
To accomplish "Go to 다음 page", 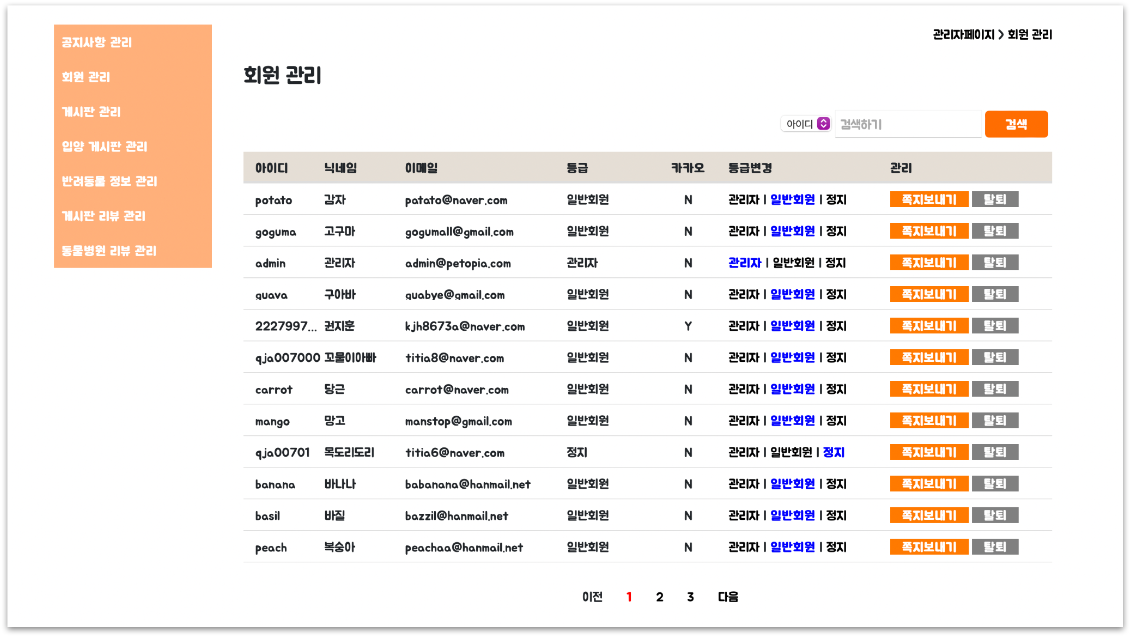I will (x=728, y=597).
